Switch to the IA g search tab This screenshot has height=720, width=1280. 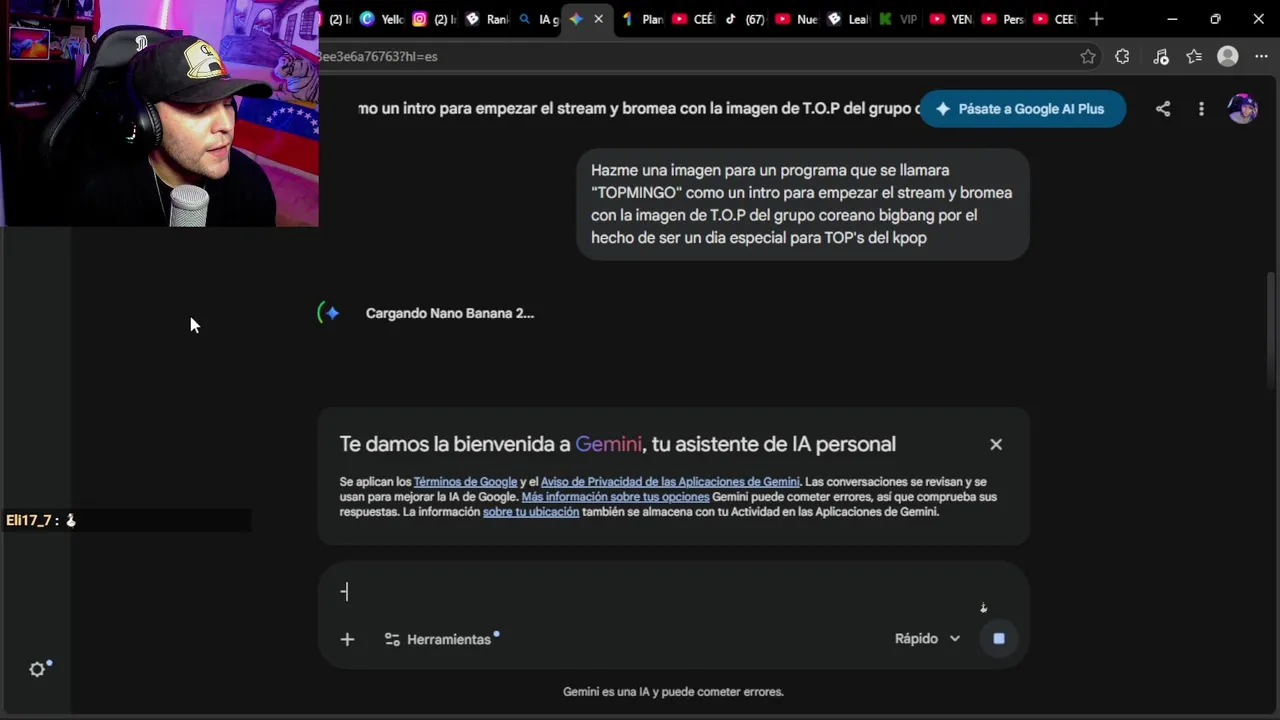538,19
